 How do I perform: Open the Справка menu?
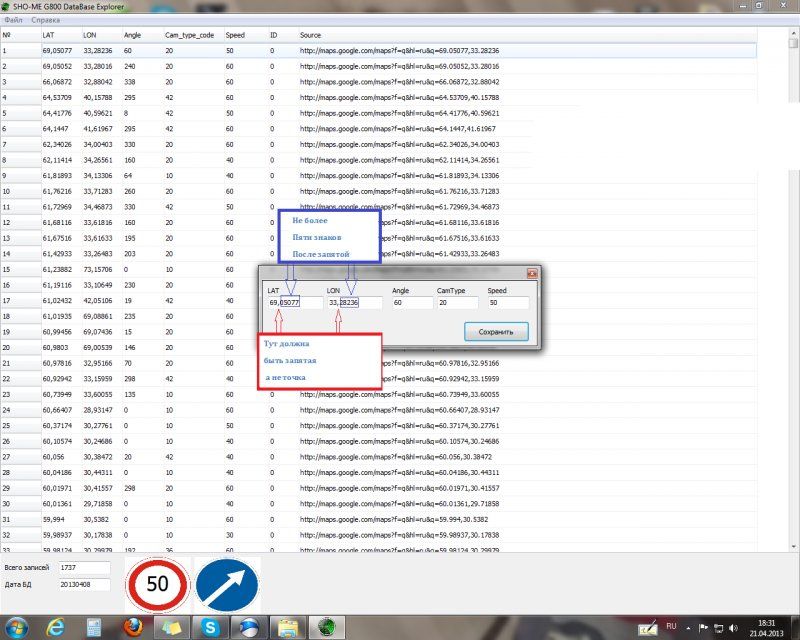point(45,19)
